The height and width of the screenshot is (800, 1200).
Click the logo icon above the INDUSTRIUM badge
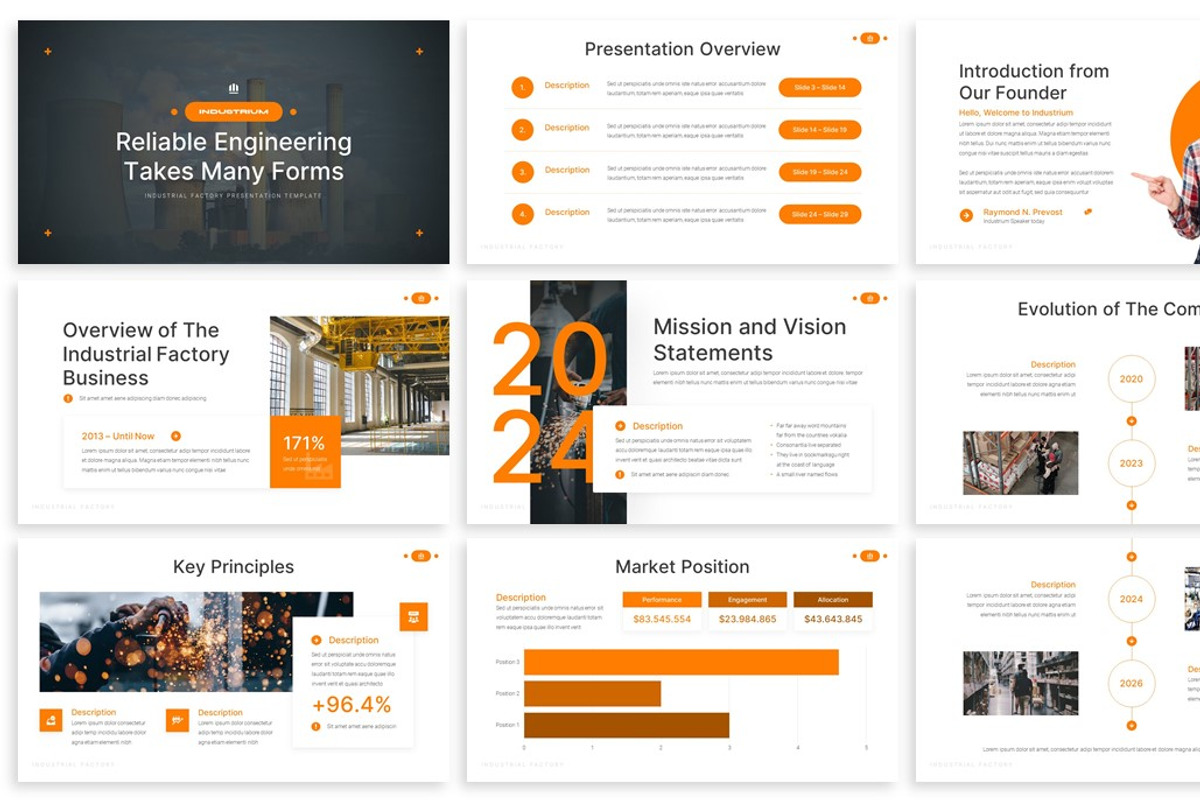pos(234,88)
